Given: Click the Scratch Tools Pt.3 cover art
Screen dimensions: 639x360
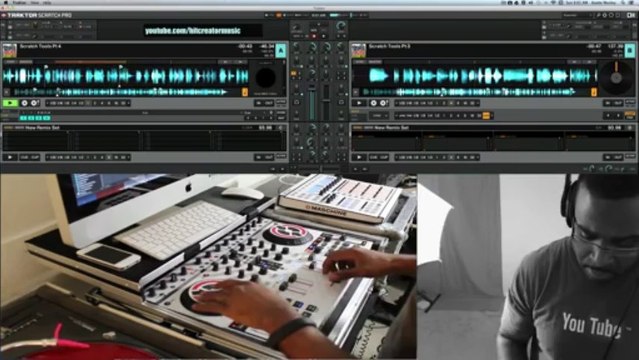Looking at the screenshot, I should (359, 51).
